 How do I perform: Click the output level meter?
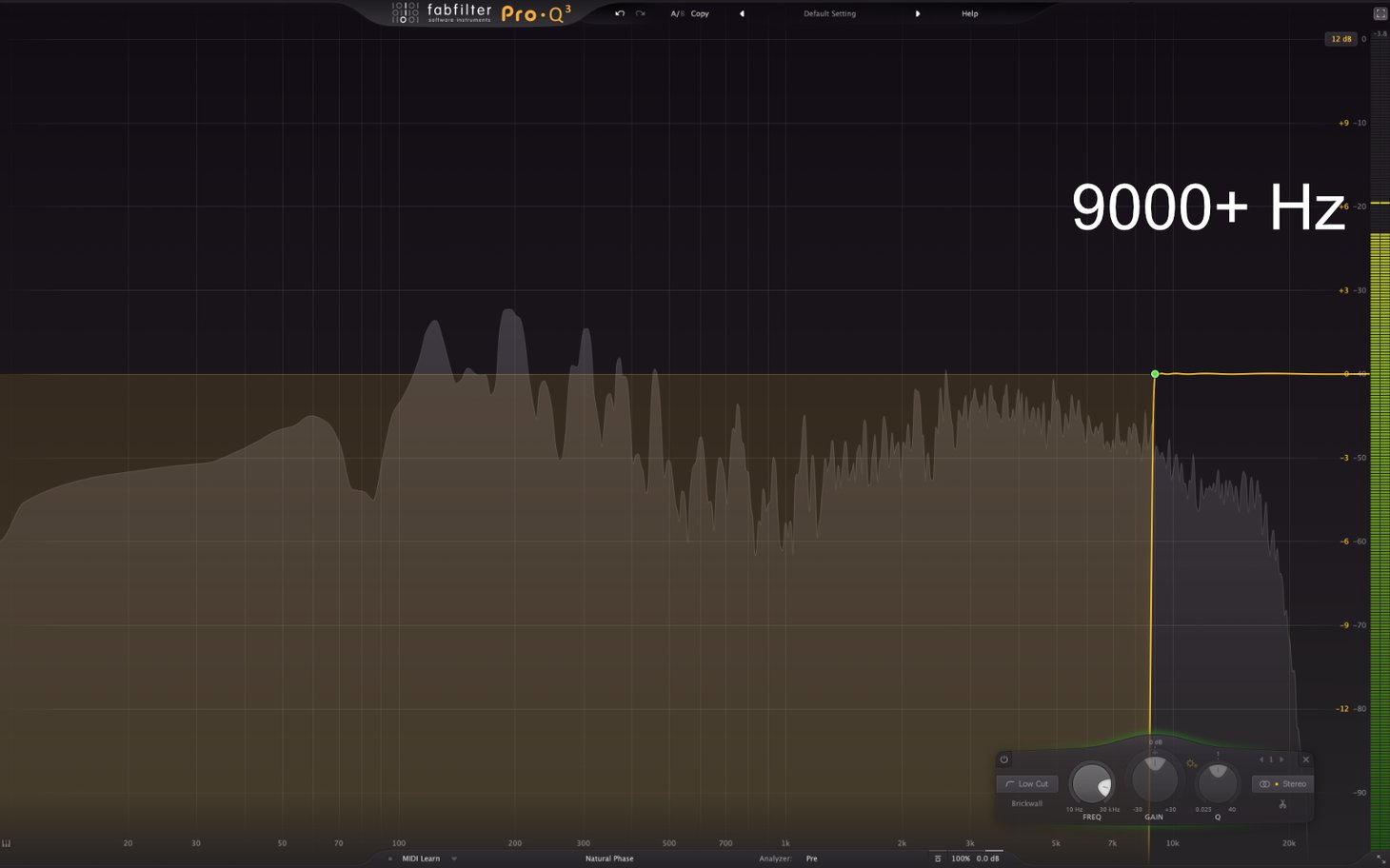[1380, 443]
